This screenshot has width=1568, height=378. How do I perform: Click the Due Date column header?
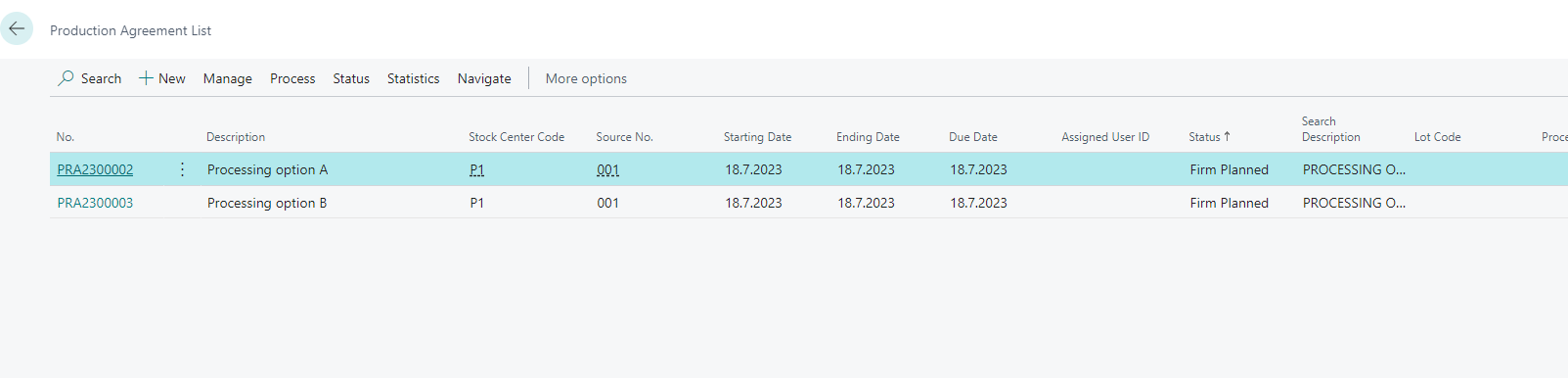973,137
